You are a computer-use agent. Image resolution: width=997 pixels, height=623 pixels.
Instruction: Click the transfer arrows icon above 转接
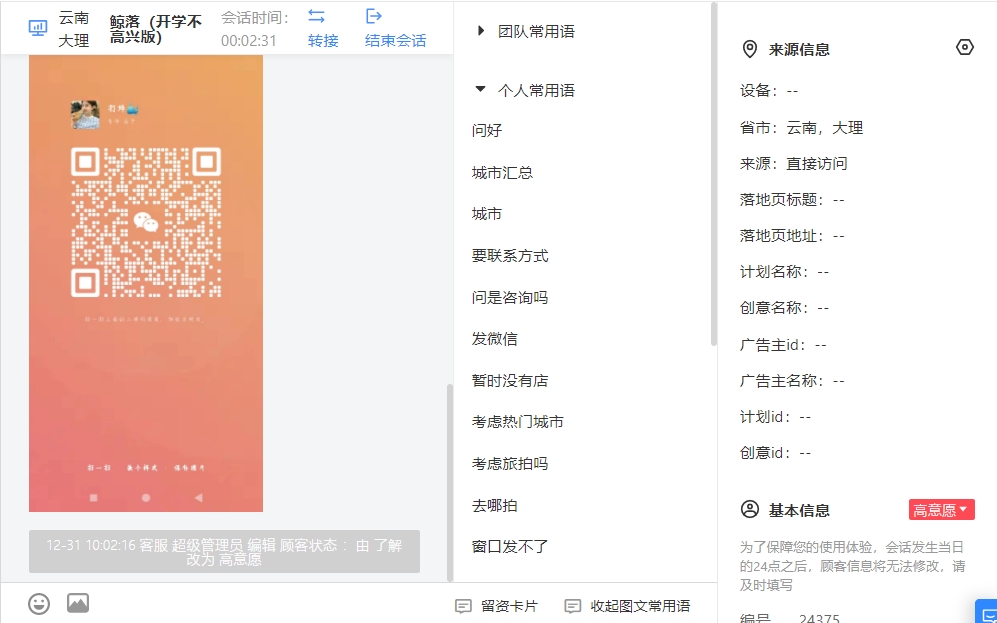pyautogui.click(x=316, y=16)
